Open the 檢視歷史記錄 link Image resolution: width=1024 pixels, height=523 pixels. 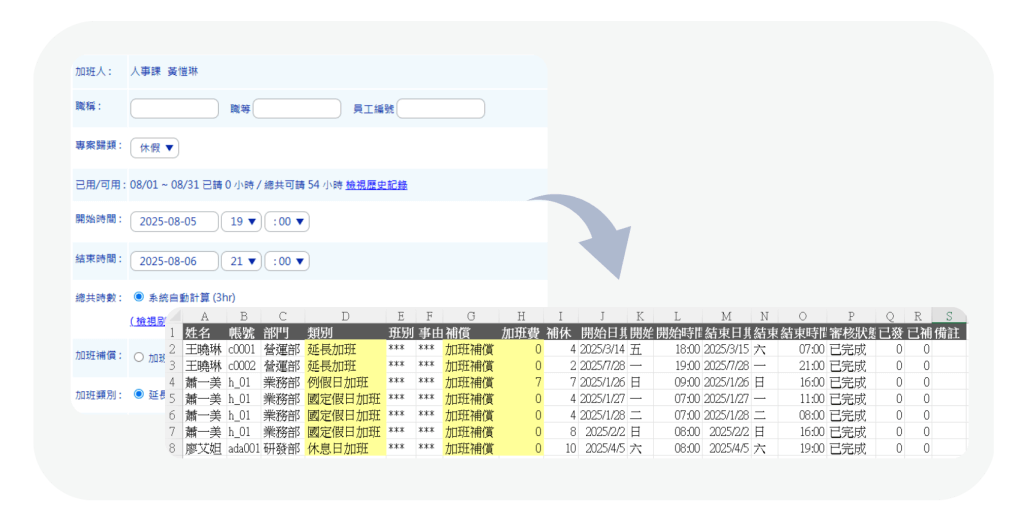click(376, 185)
